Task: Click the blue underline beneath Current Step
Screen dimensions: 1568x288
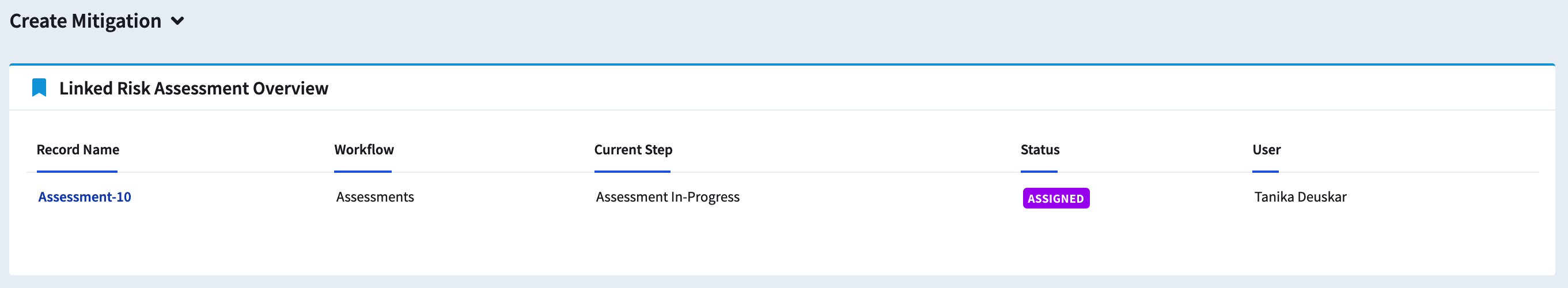Action: click(632, 172)
